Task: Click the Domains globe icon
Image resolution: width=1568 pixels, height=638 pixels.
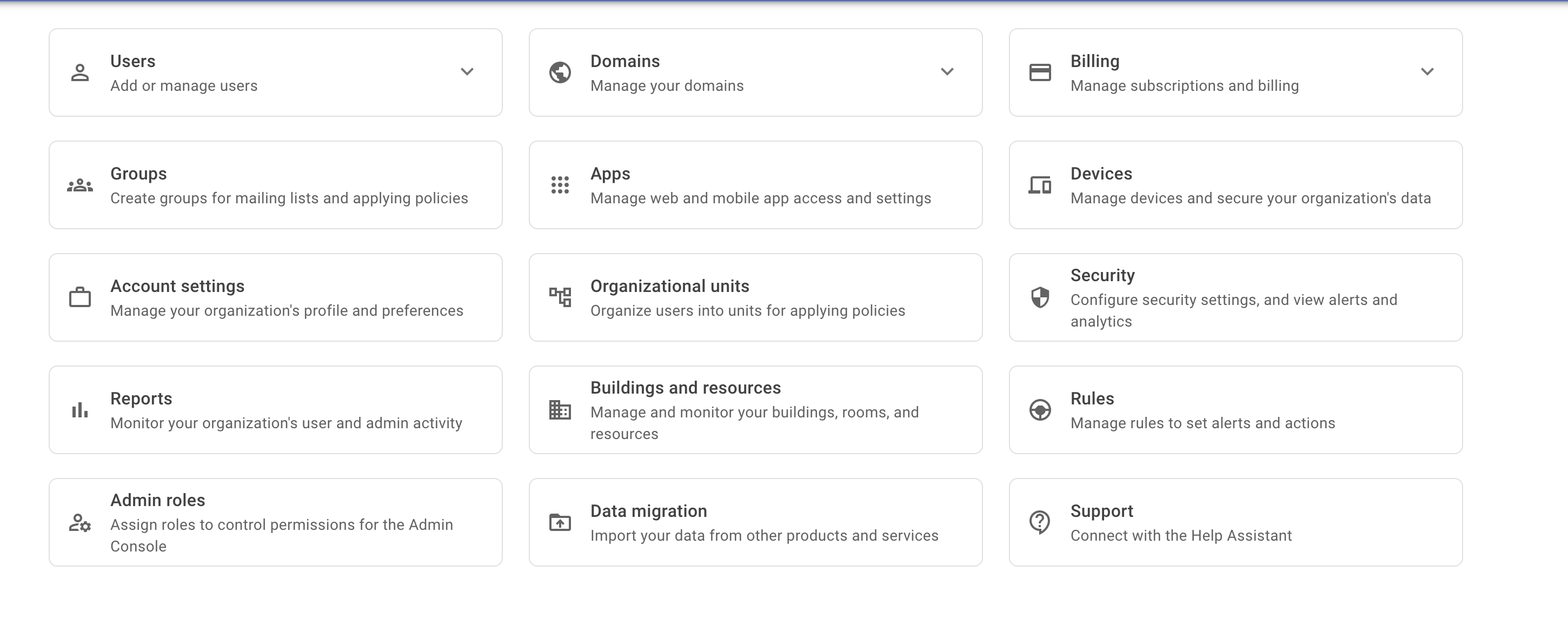Action: coord(560,72)
